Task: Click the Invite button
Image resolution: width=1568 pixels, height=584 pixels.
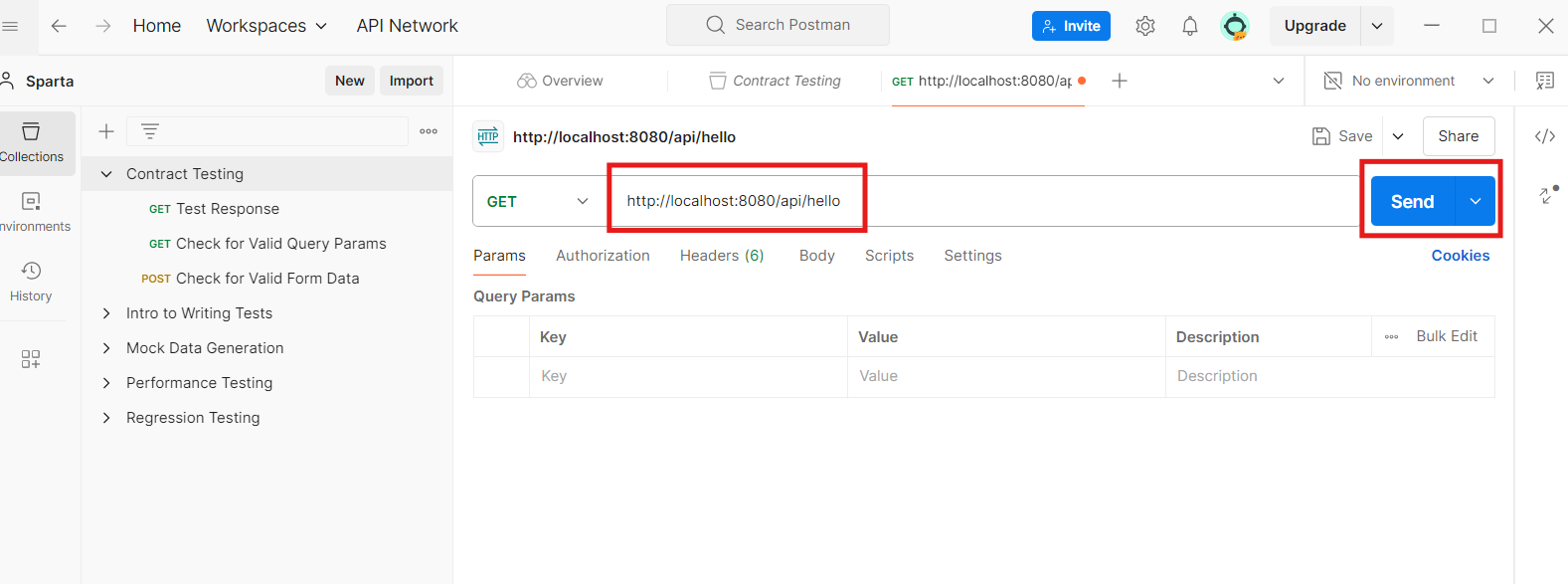Action: (x=1071, y=26)
